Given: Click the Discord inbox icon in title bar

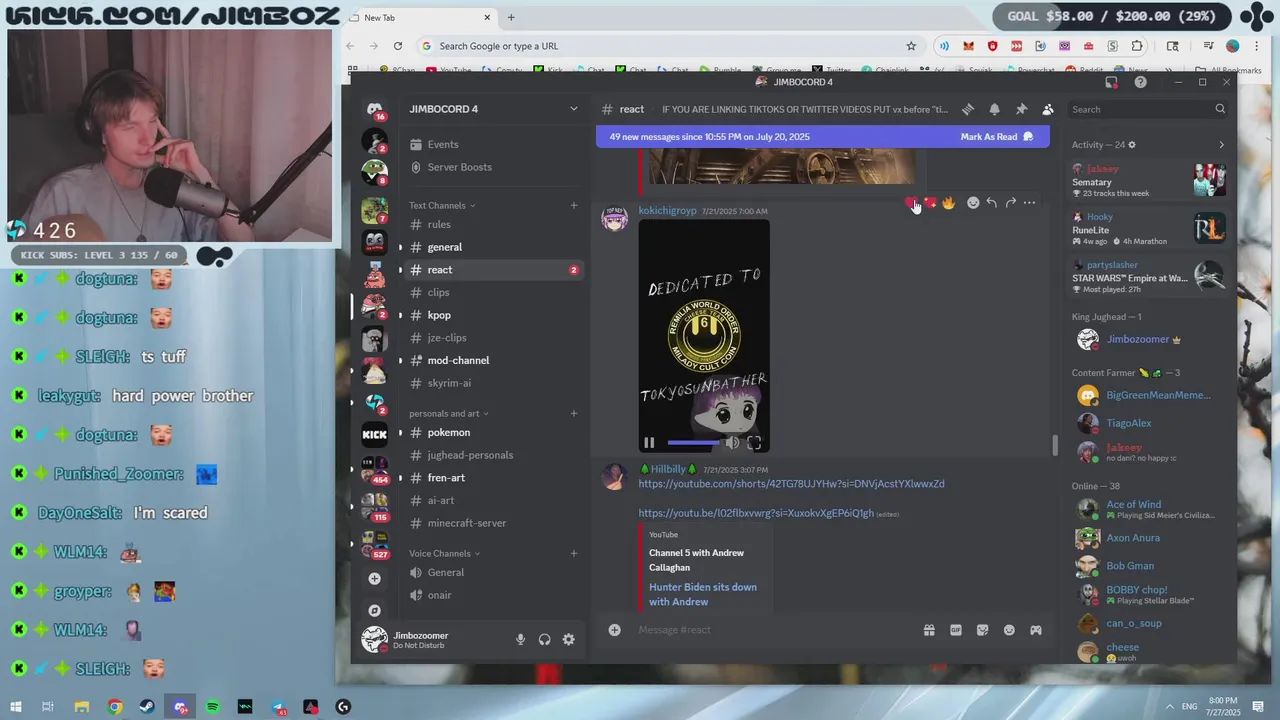Looking at the screenshot, I should tap(1111, 82).
